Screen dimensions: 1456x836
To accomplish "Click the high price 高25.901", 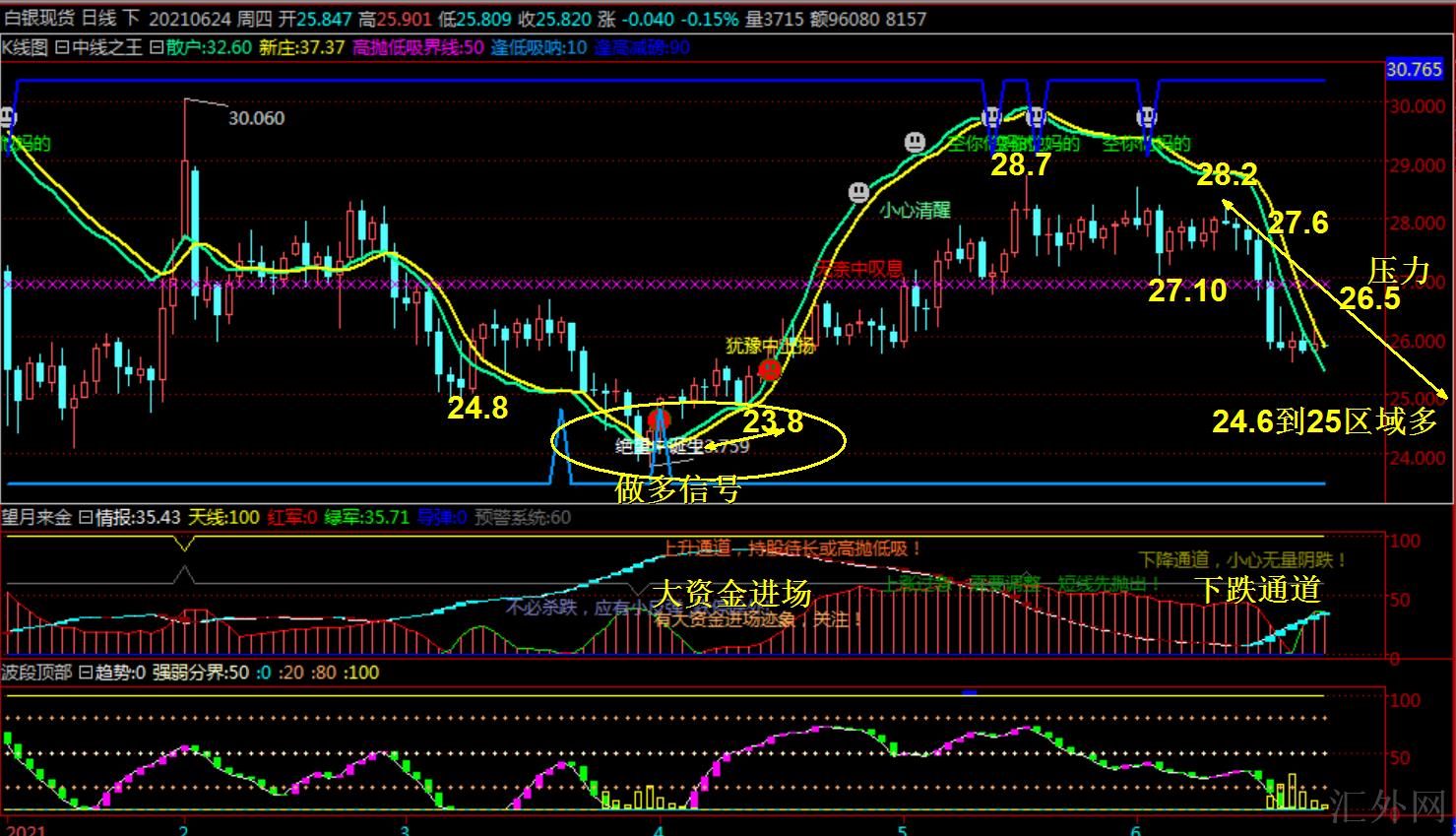I will click(396, 19).
